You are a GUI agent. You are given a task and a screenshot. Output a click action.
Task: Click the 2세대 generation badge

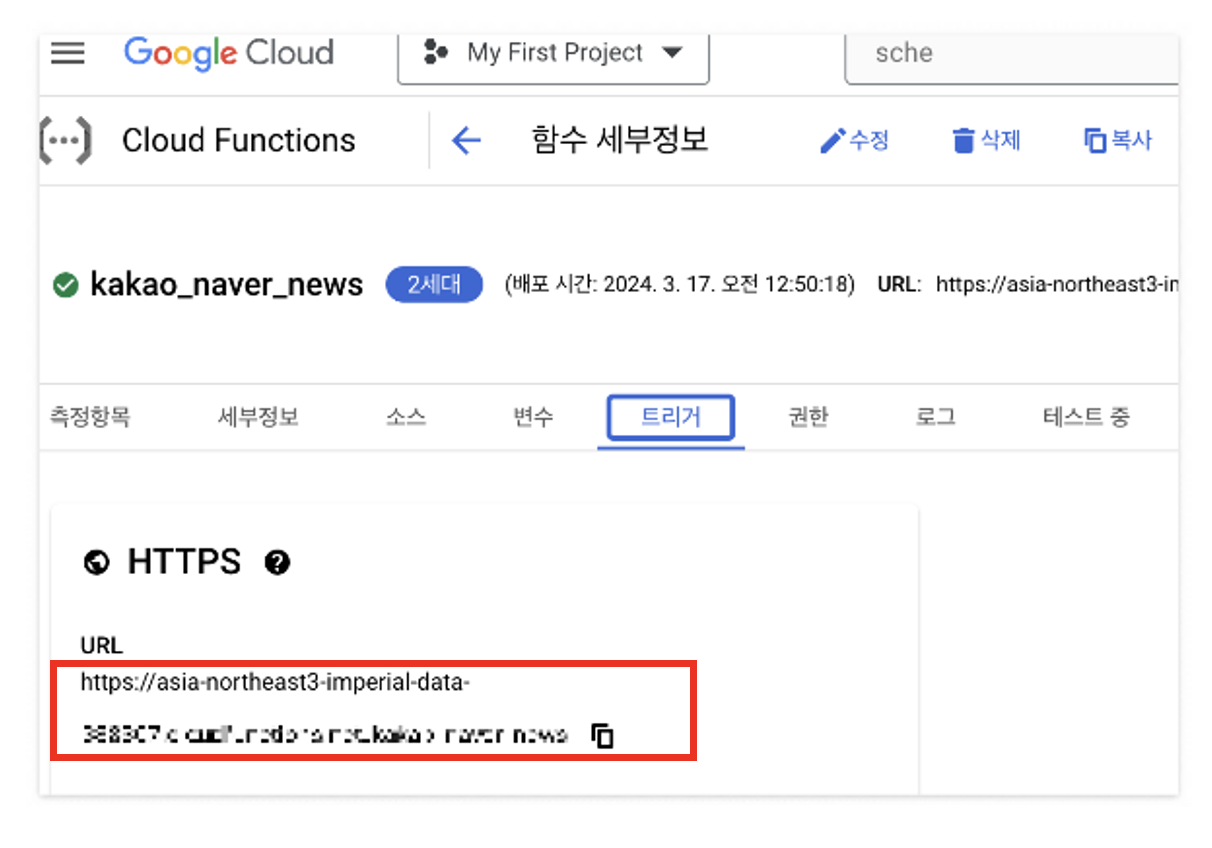coord(434,285)
